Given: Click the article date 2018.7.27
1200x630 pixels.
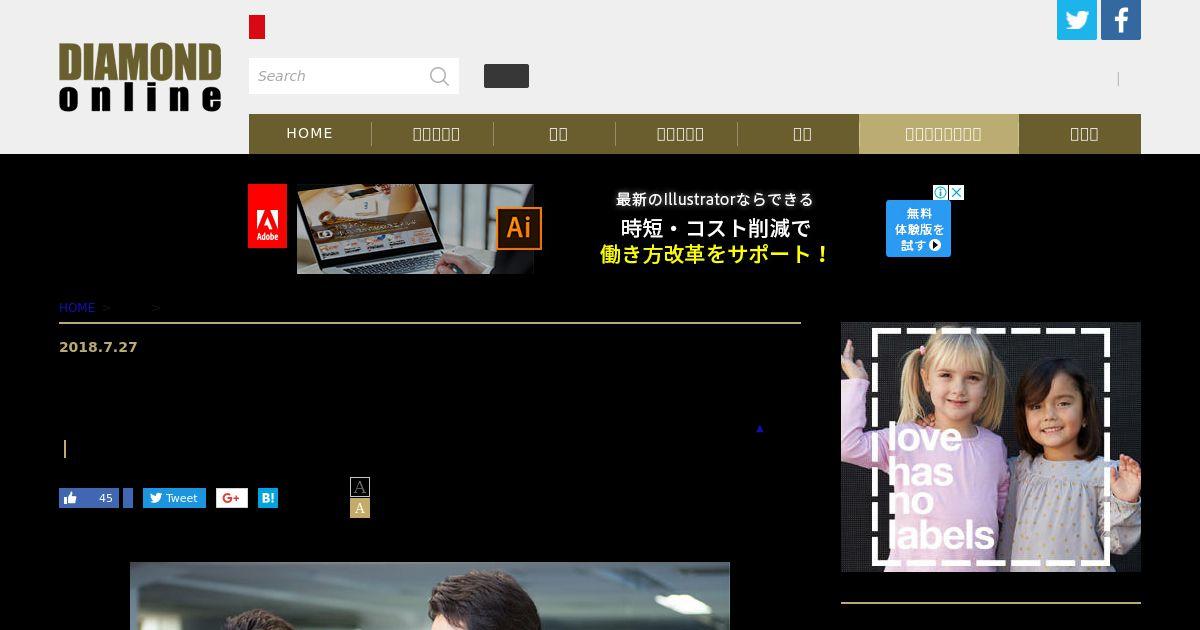Looking at the screenshot, I should pos(98,347).
